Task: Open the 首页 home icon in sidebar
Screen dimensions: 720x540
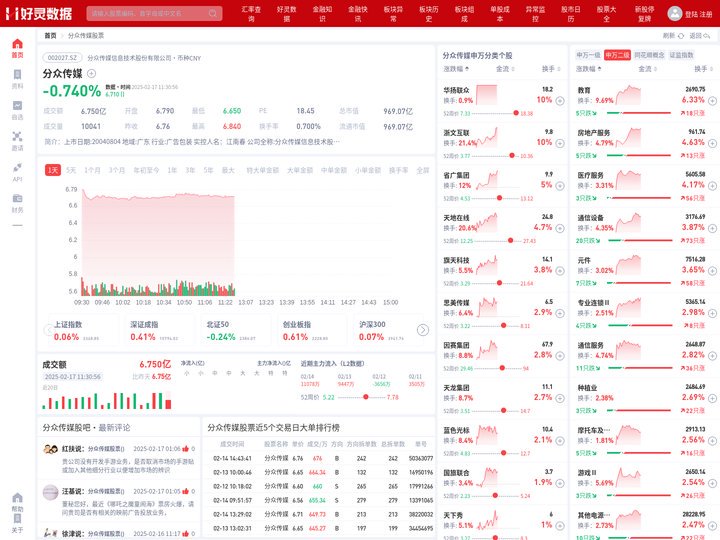Action: 17,48
